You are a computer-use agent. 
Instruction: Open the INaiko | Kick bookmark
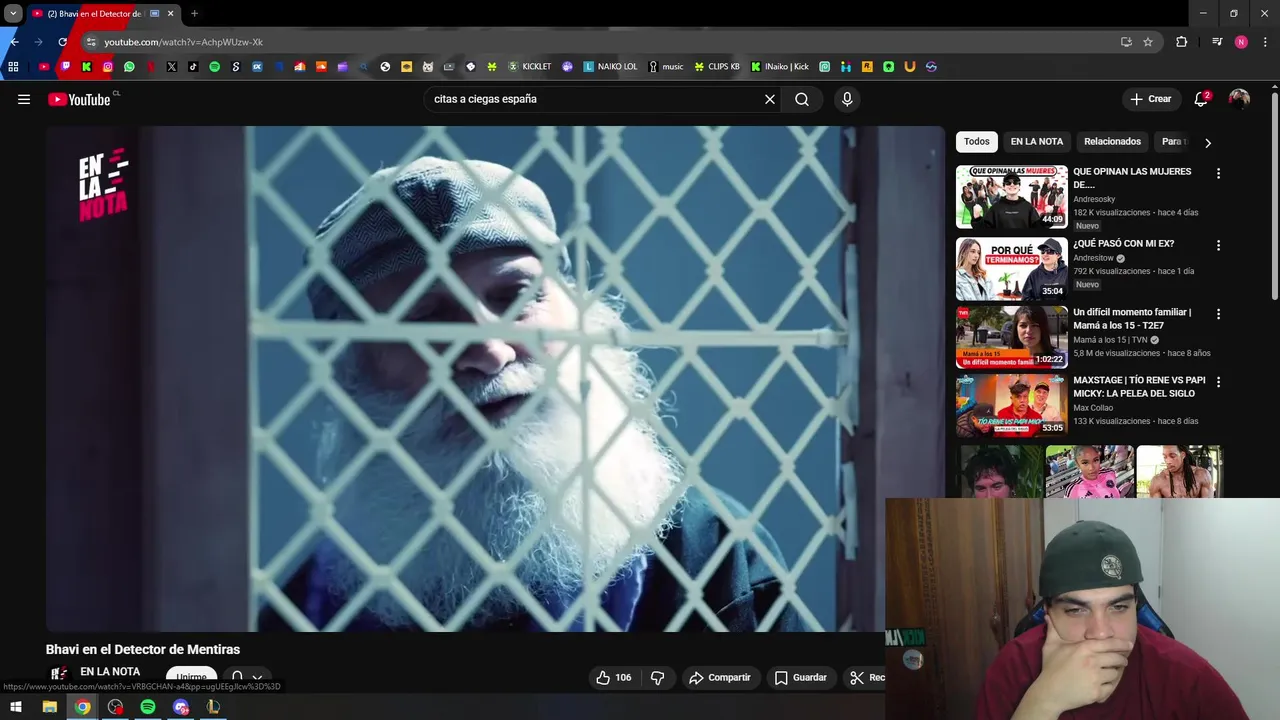pyautogui.click(x=780, y=67)
